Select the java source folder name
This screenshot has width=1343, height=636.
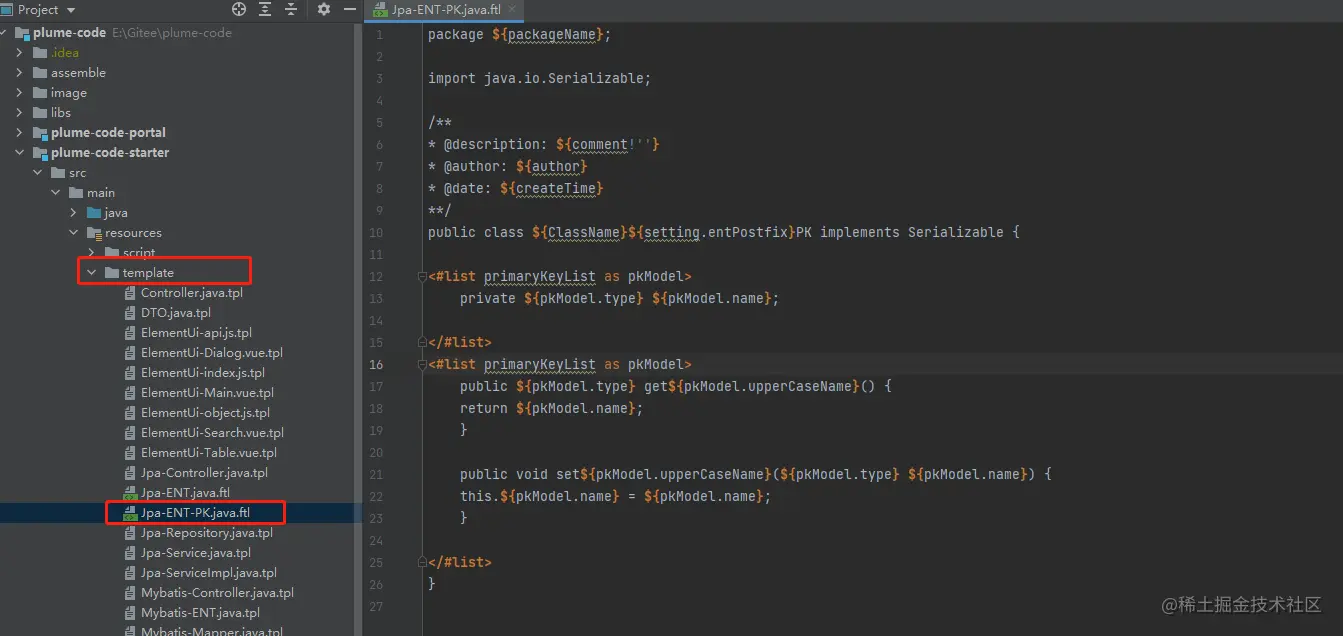116,213
